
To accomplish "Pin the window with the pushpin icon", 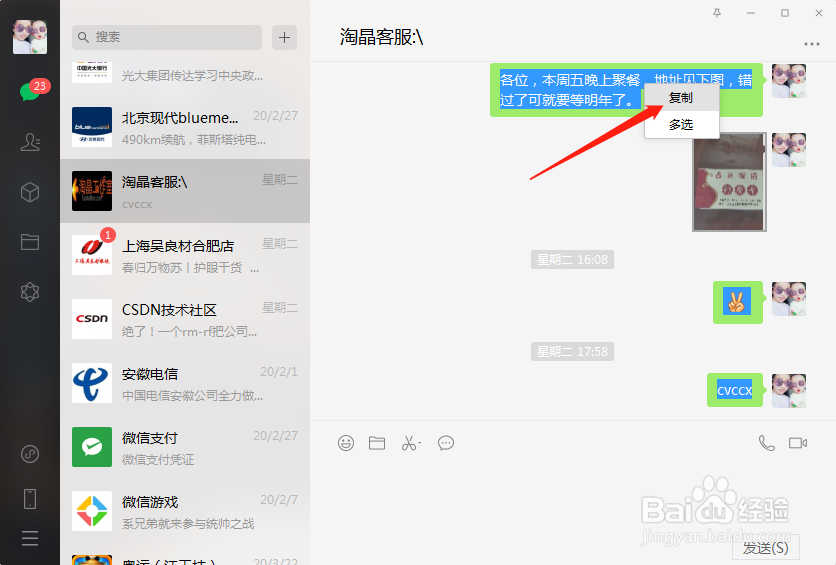I will point(717,13).
